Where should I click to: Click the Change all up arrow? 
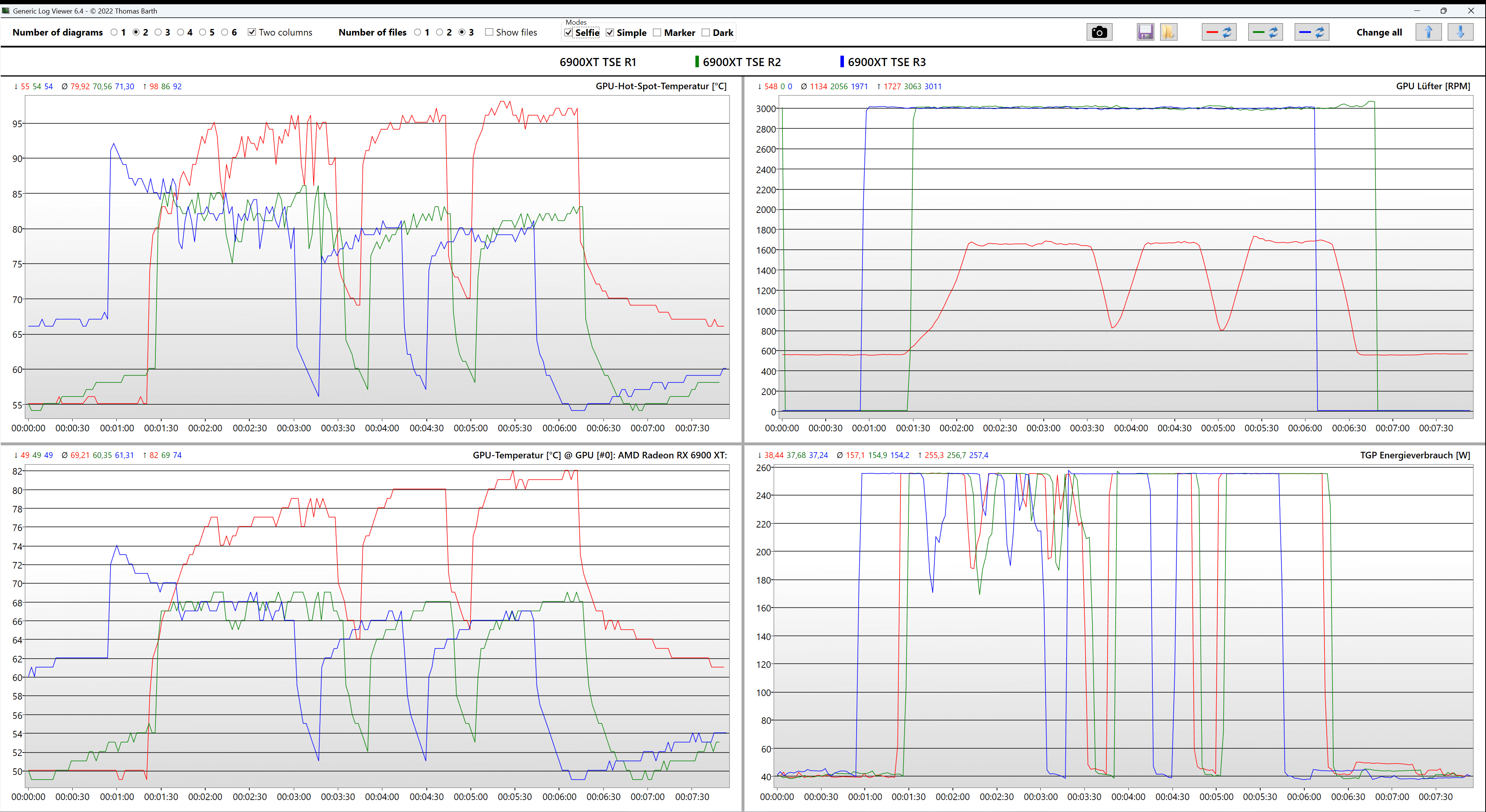tap(1428, 32)
